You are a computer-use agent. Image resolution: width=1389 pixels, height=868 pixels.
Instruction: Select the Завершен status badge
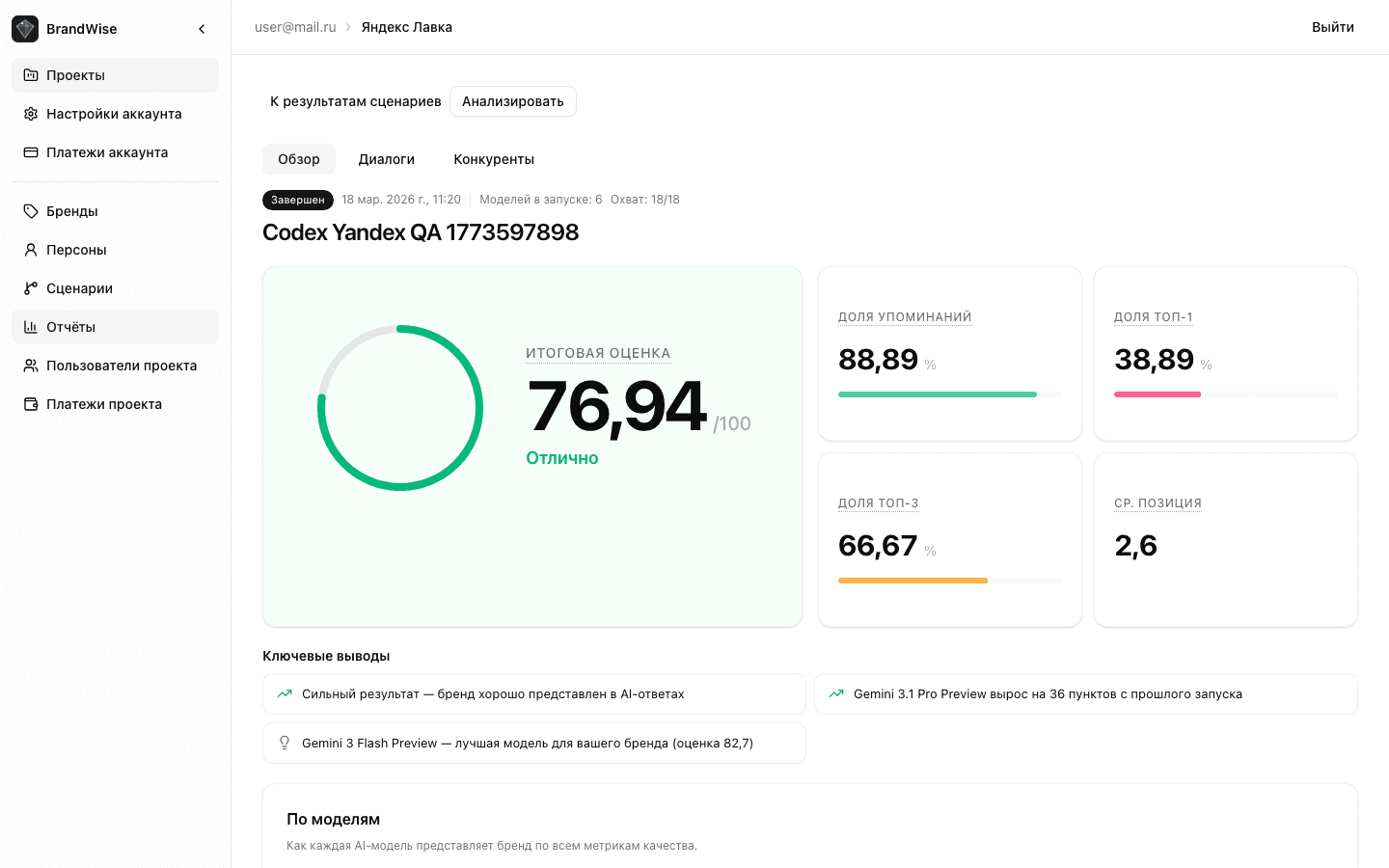tap(297, 200)
